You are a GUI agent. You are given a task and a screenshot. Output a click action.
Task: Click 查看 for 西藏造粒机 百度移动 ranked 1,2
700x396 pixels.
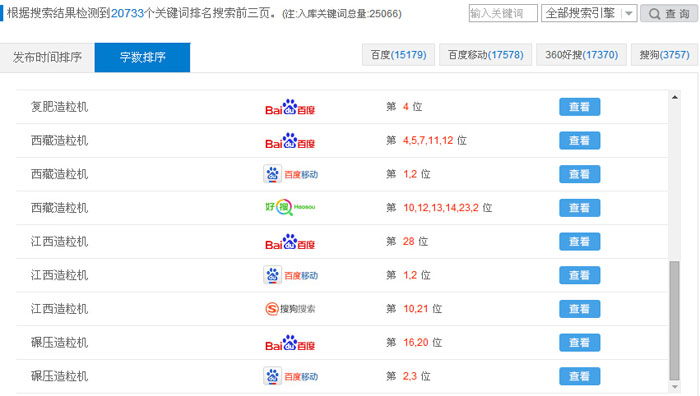579,174
